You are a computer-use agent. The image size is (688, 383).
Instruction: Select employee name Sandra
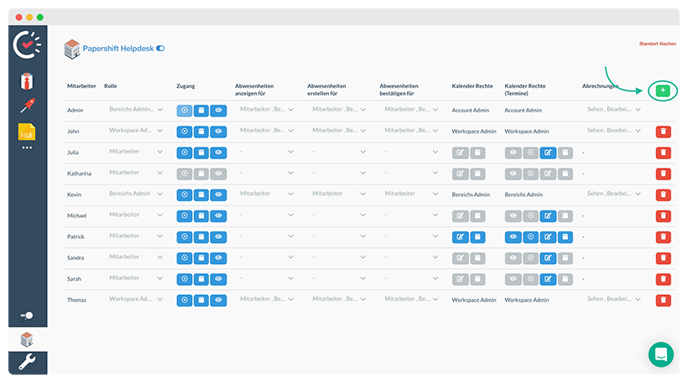click(75, 258)
